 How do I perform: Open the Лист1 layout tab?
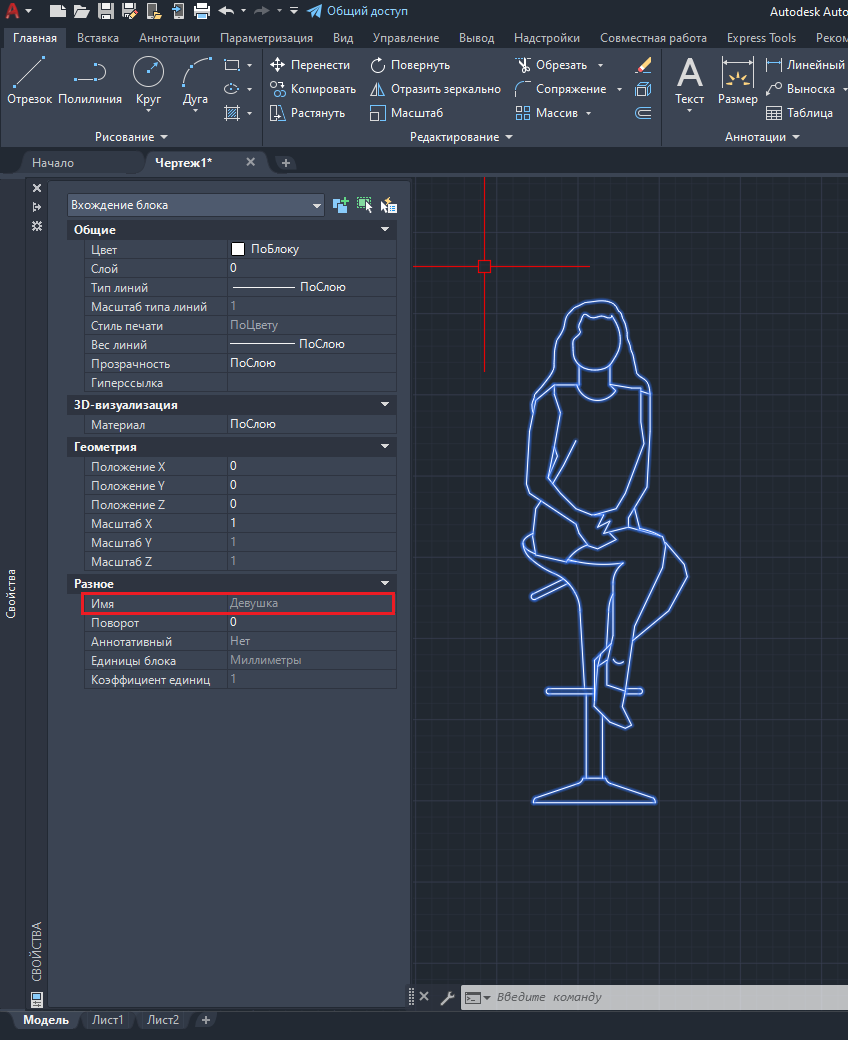(x=108, y=1020)
